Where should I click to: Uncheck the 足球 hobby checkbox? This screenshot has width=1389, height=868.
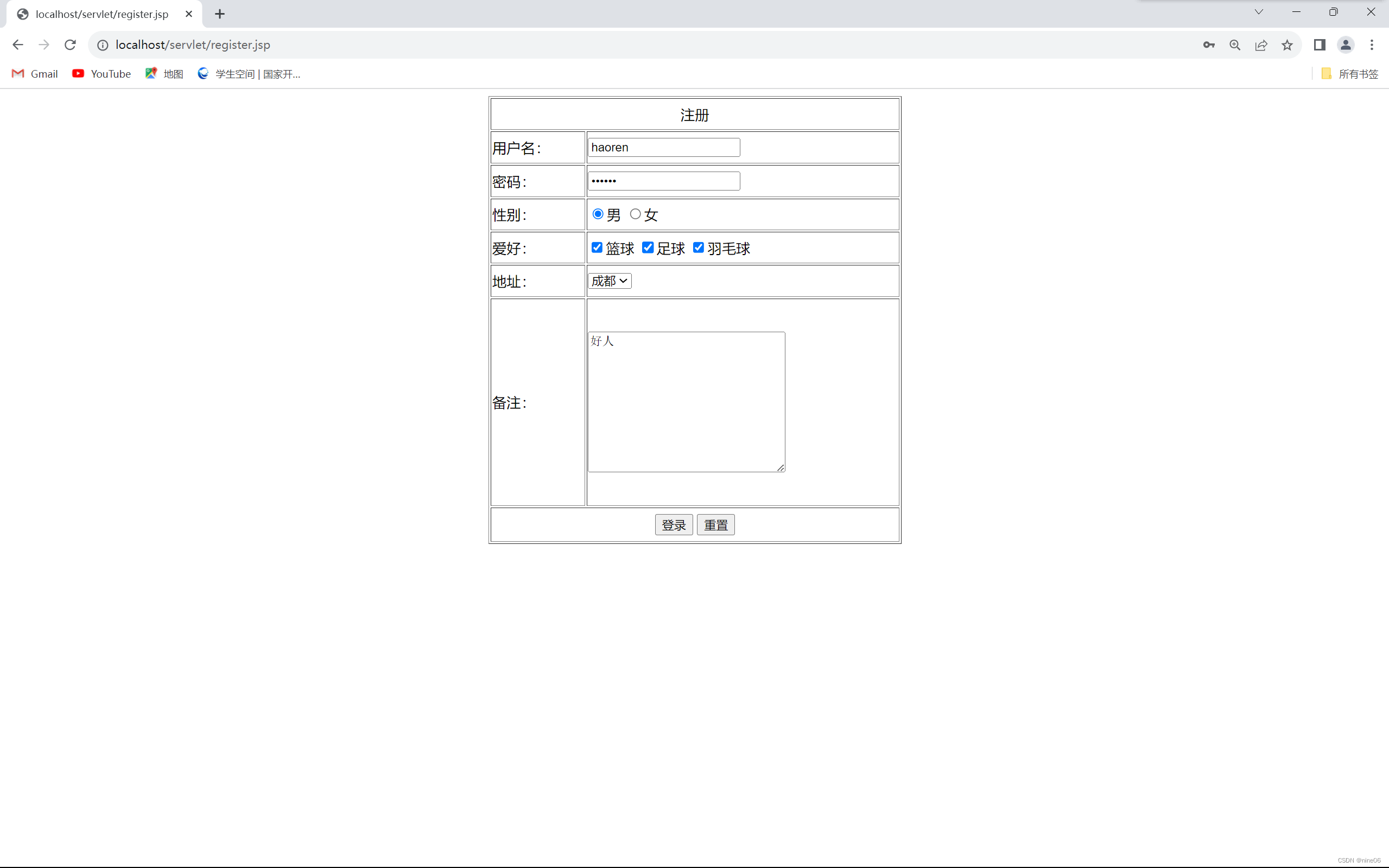coord(648,248)
